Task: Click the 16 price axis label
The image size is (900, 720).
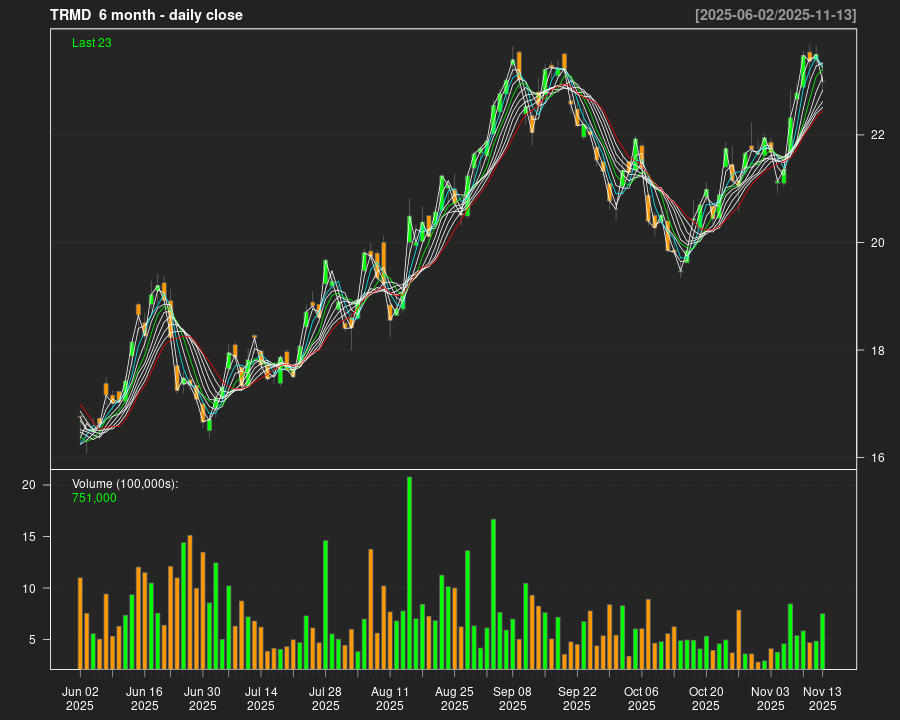Action: tap(877, 459)
